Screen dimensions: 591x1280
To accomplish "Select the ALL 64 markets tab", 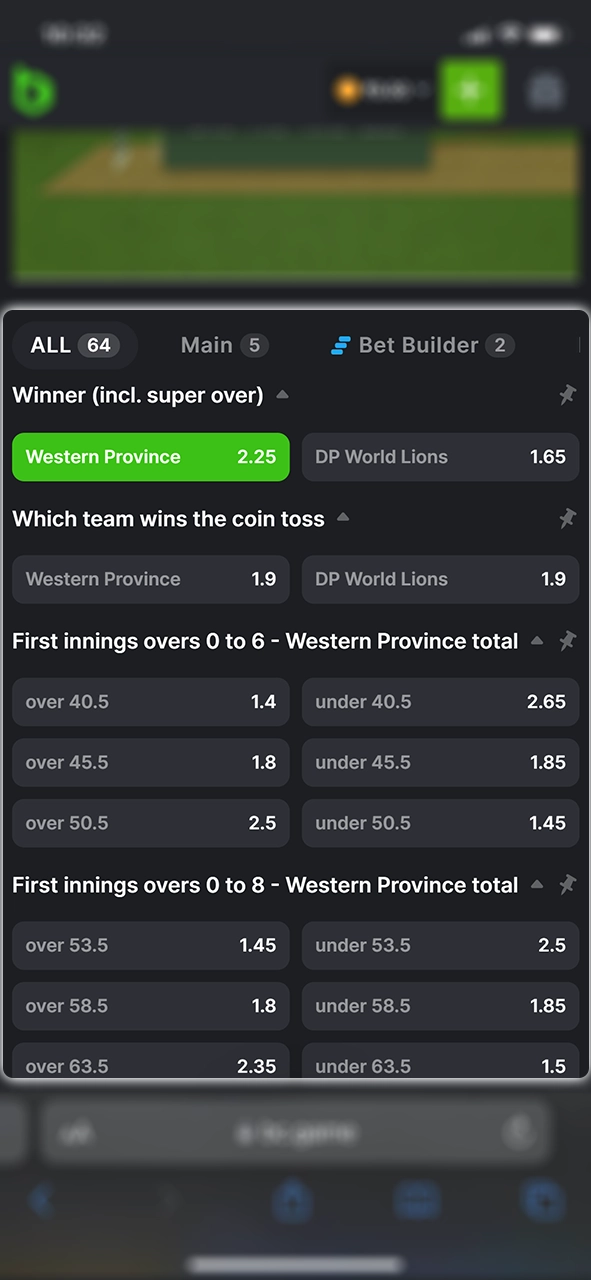I will pyautogui.click(x=75, y=344).
